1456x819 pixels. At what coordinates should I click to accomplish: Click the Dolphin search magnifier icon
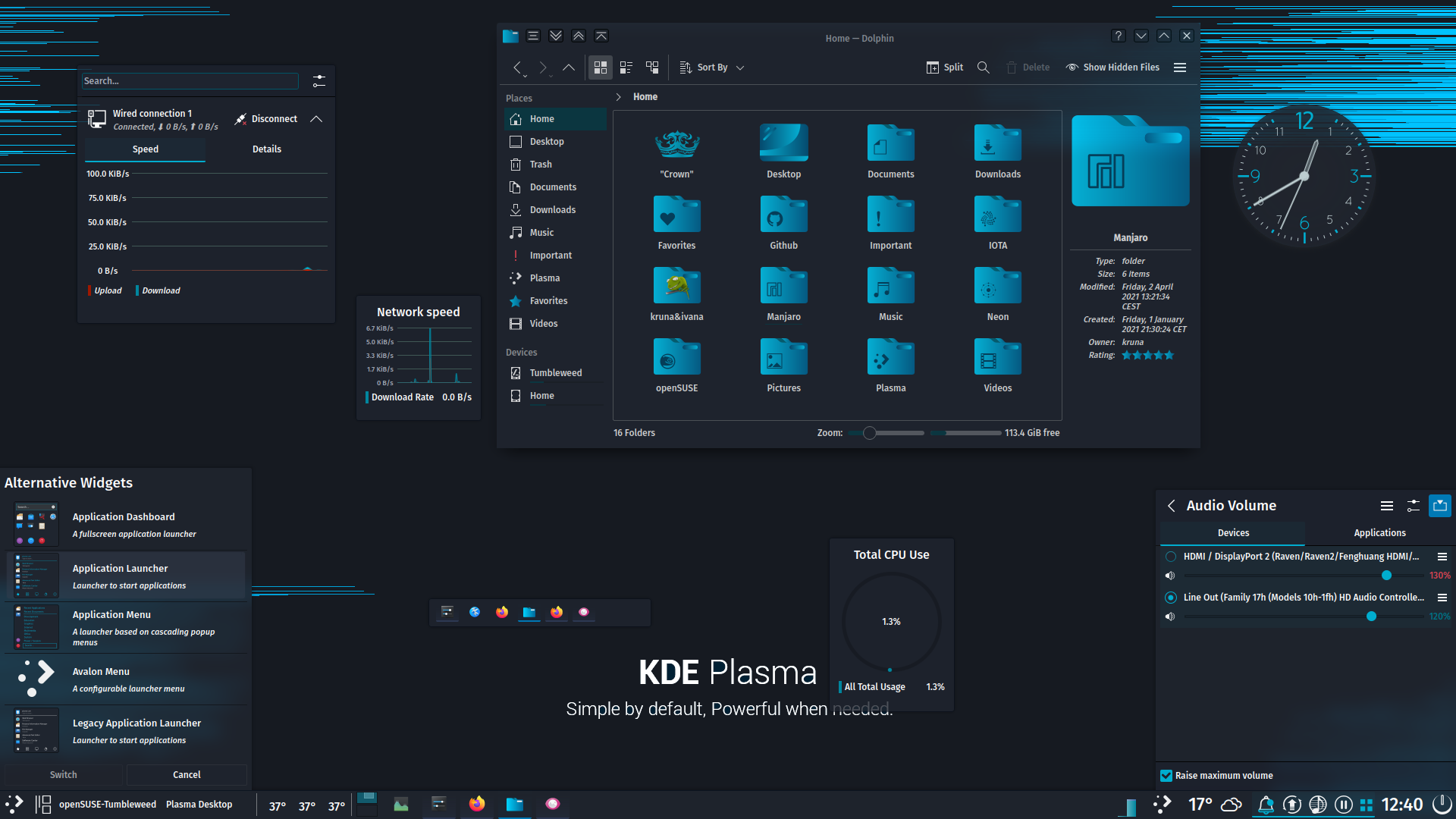tap(984, 67)
